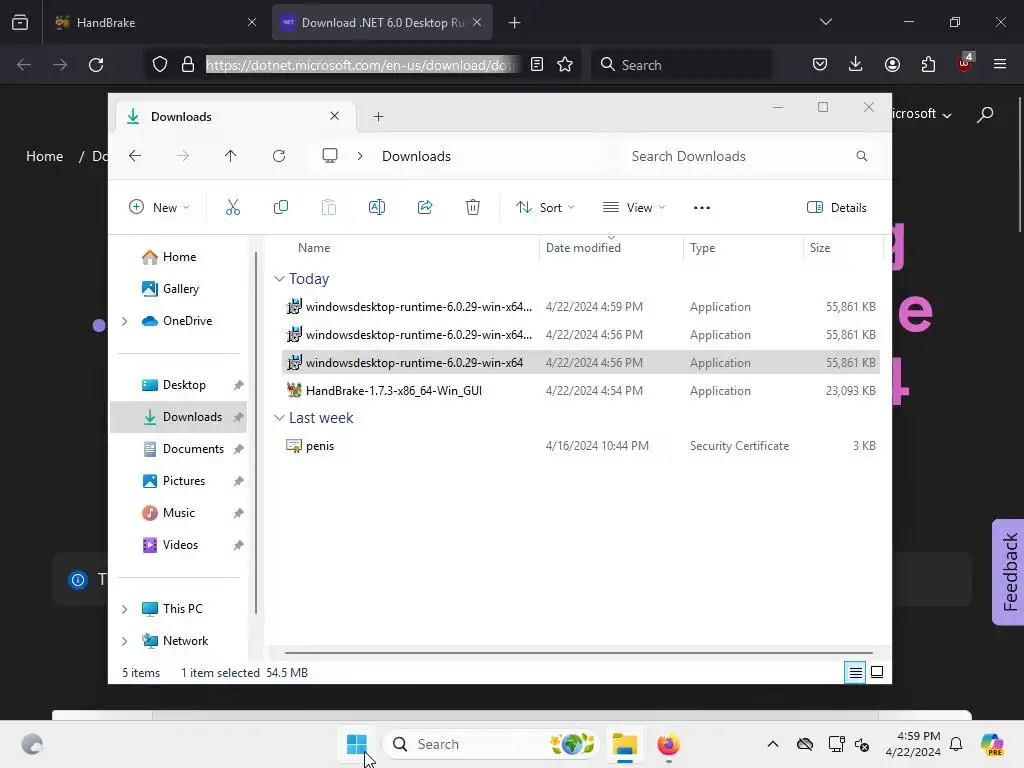This screenshot has width=1024, height=768.
Task: Expand OneDrive in the navigation pane
Action: point(124,321)
